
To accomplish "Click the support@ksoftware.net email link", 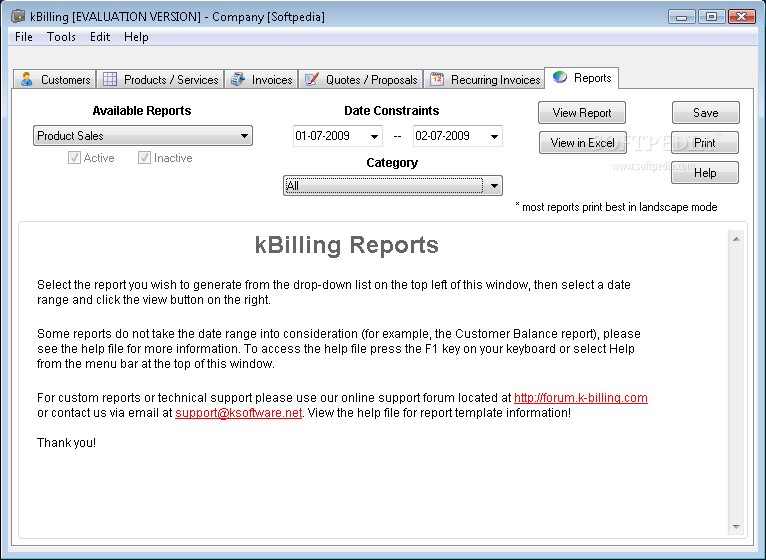I will tap(238, 413).
